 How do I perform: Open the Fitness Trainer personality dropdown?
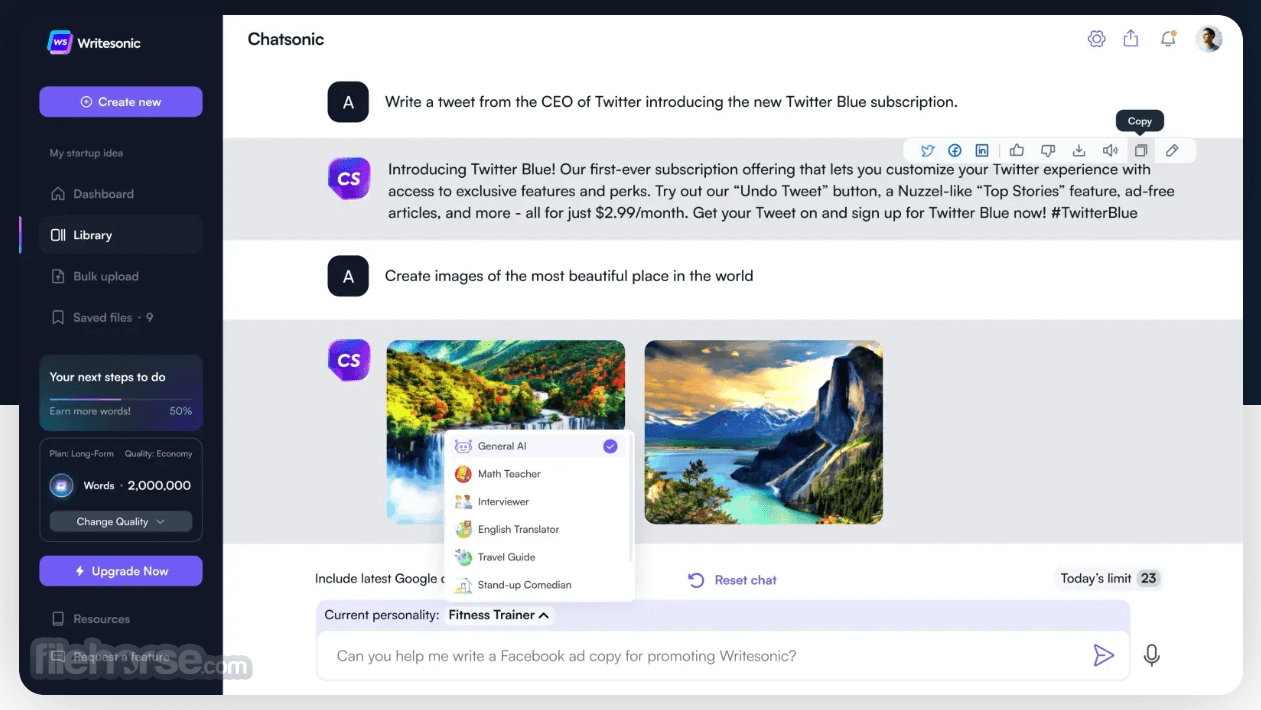click(499, 615)
